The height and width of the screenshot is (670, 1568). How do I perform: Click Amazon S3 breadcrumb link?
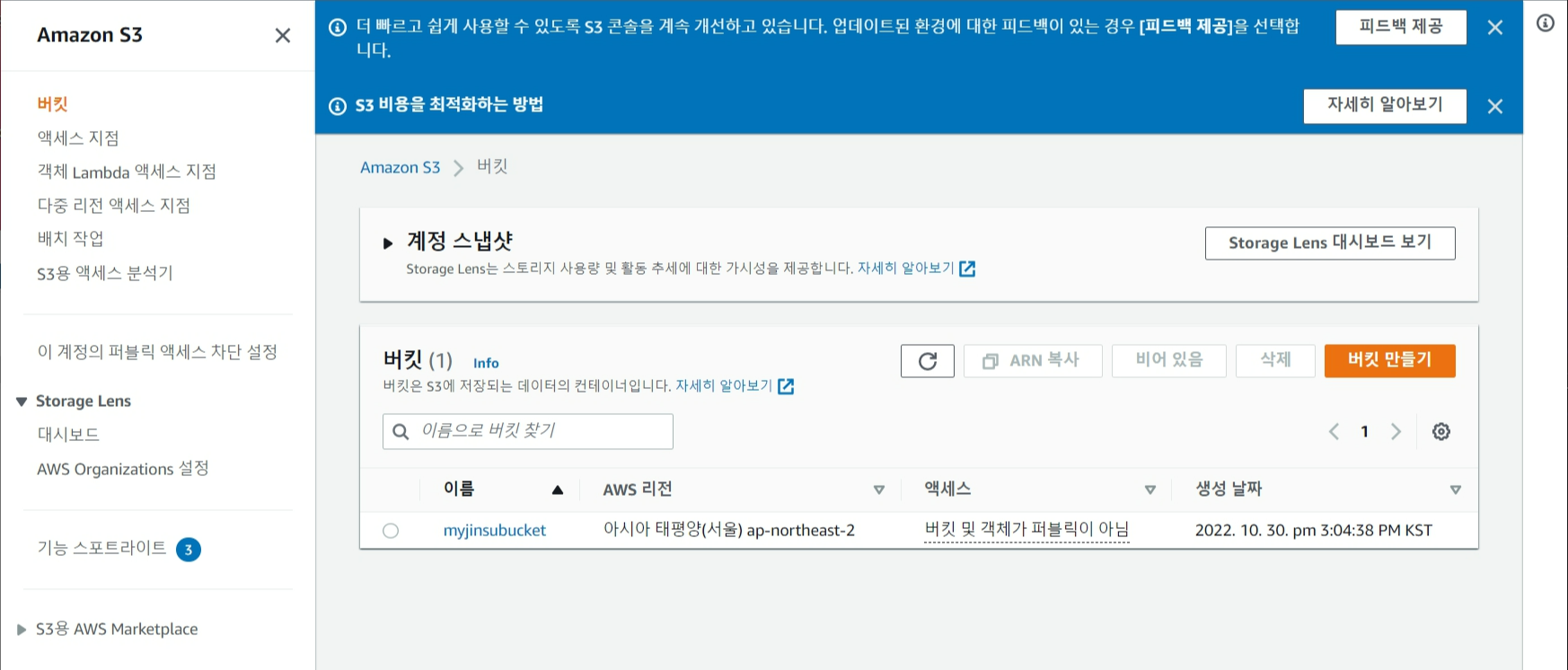point(401,168)
